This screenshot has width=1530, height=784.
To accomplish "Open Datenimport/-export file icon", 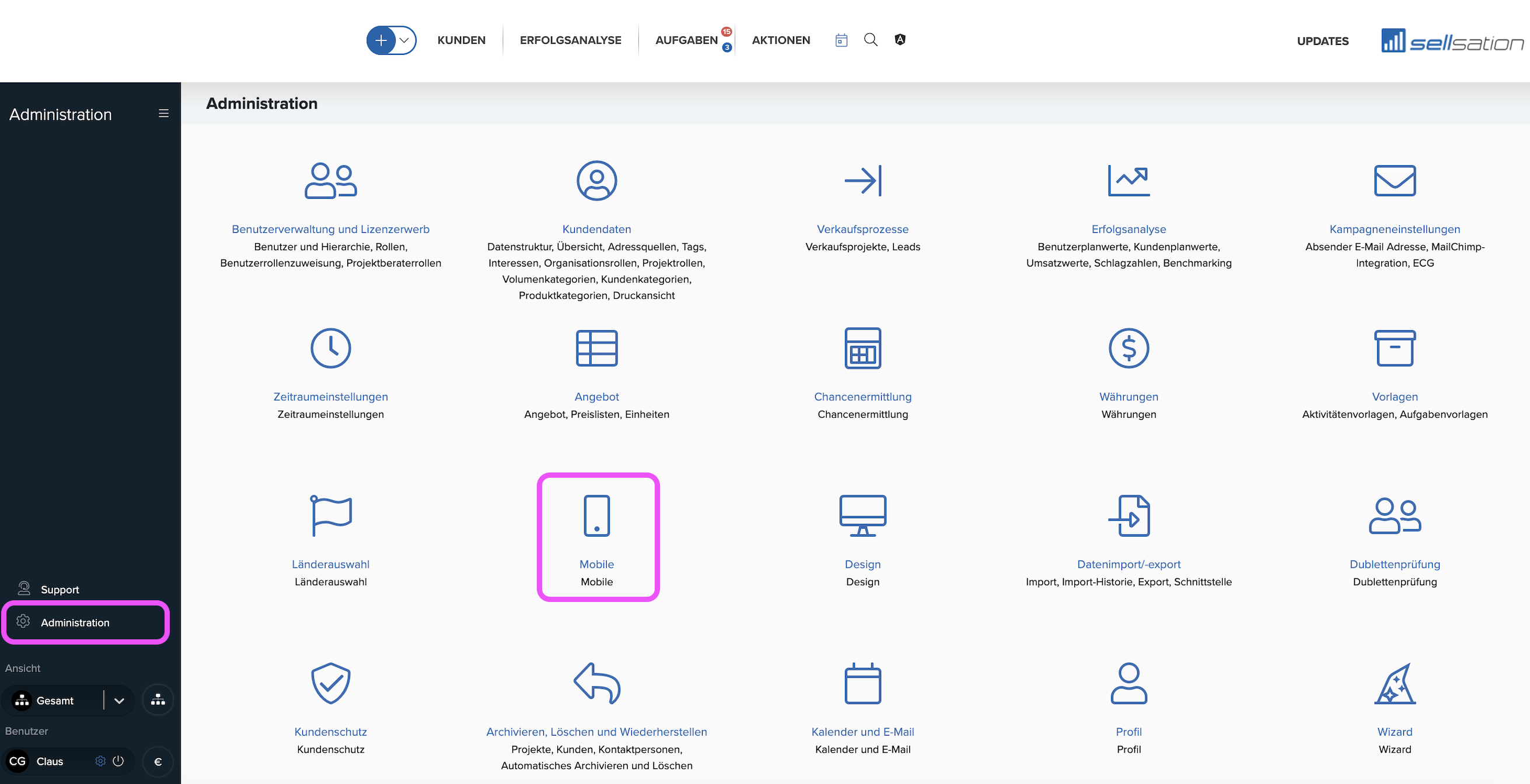I will pos(1129,516).
